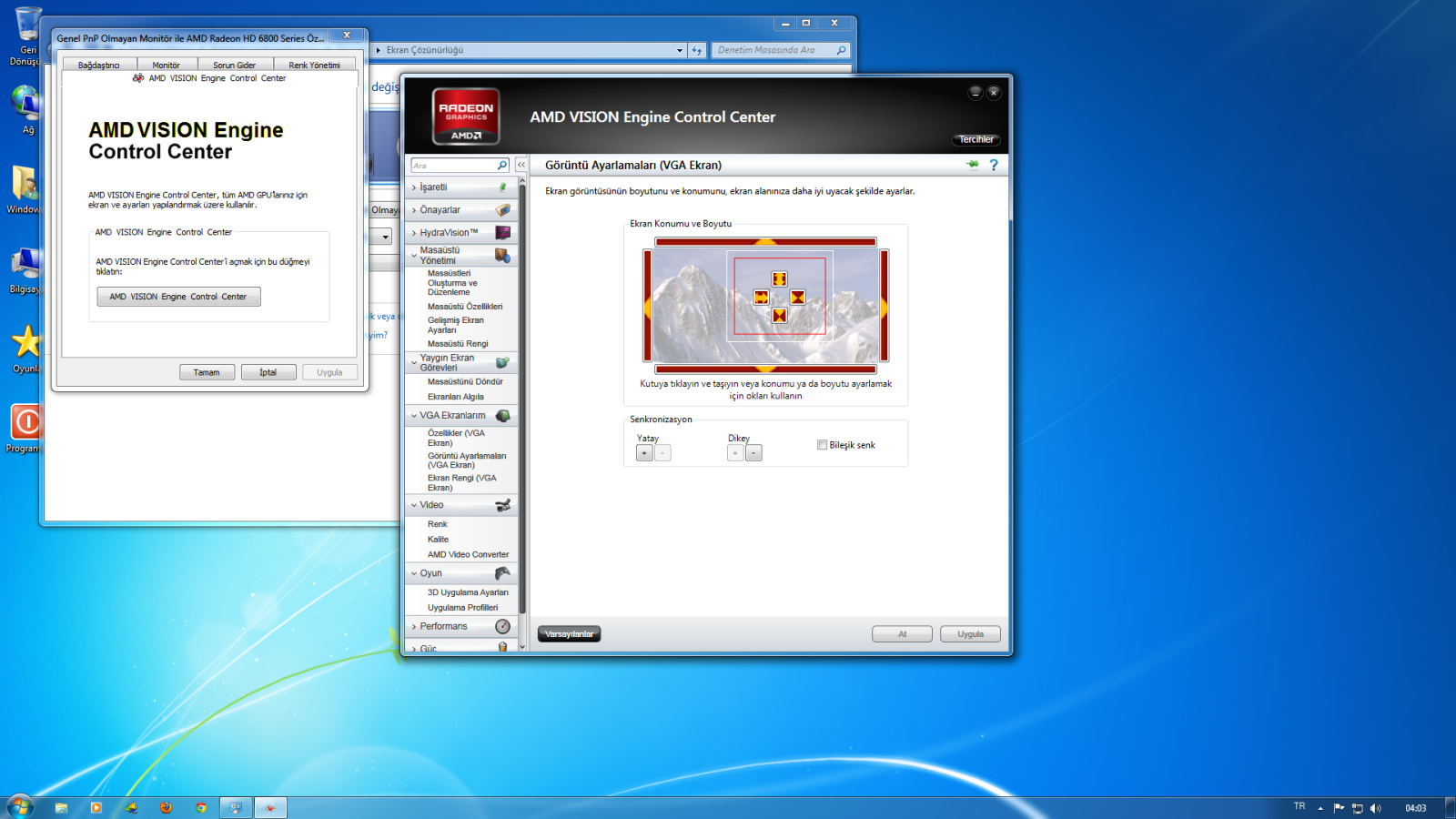Switch to the Renk Yönetimi tab
Screen dimensions: 1456x819
click(314, 65)
